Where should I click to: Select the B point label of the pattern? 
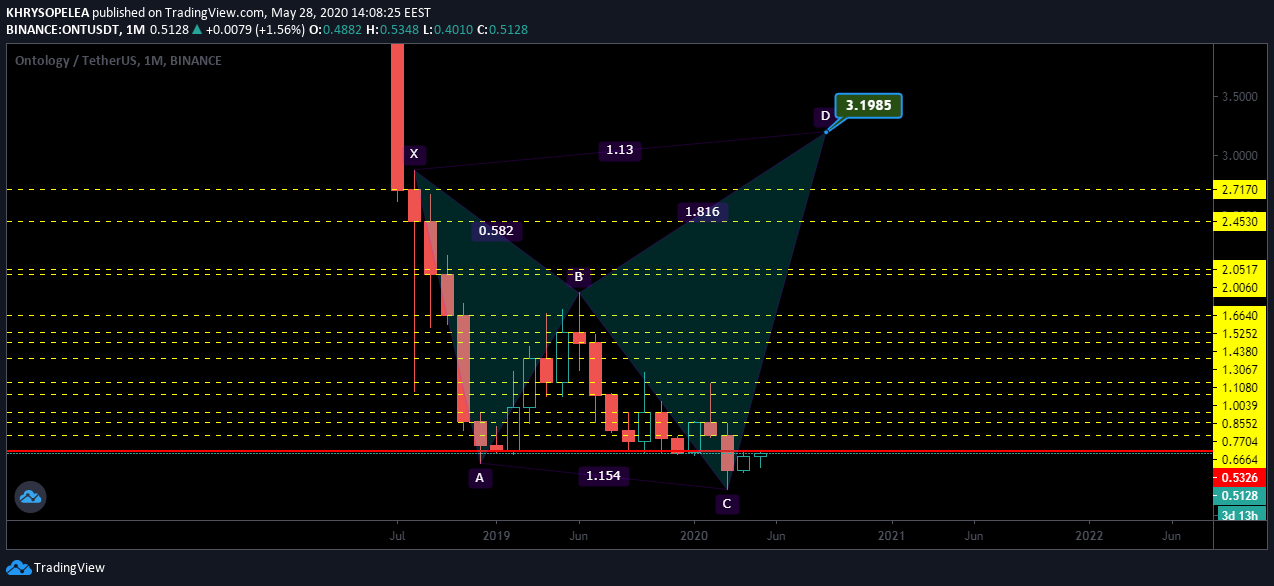[578, 276]
